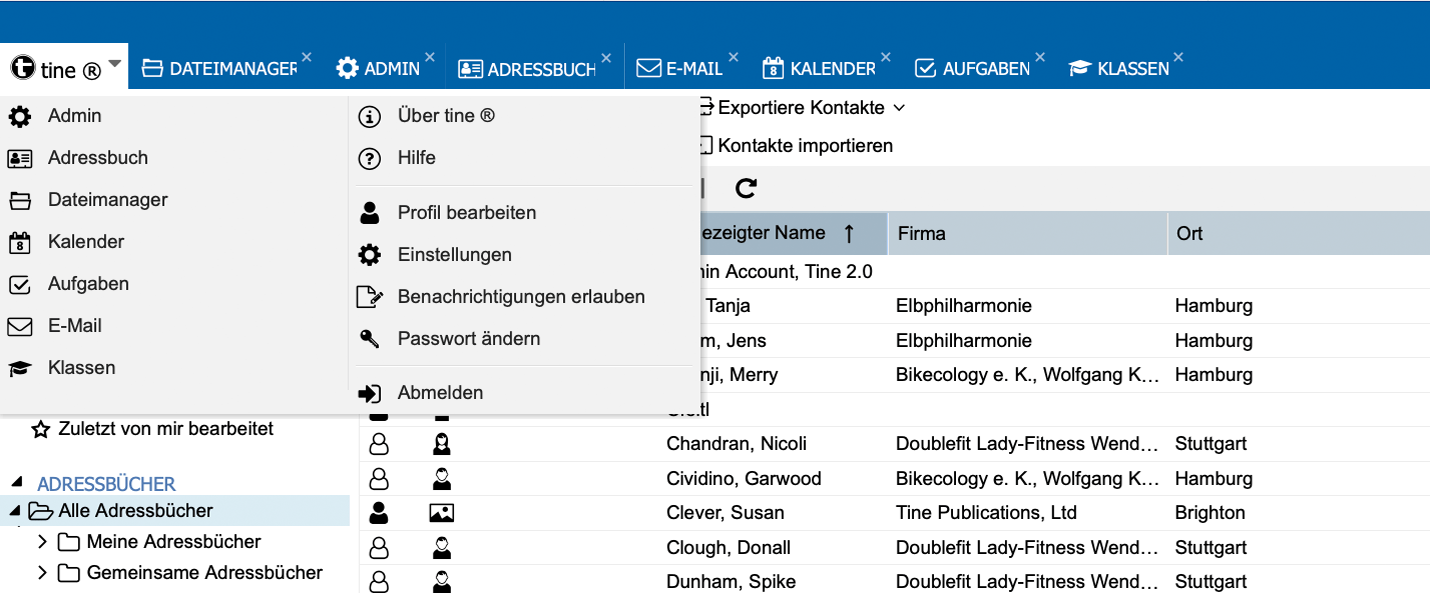Open the tine ® main menu dropdown arrow

tap(115, 65)
